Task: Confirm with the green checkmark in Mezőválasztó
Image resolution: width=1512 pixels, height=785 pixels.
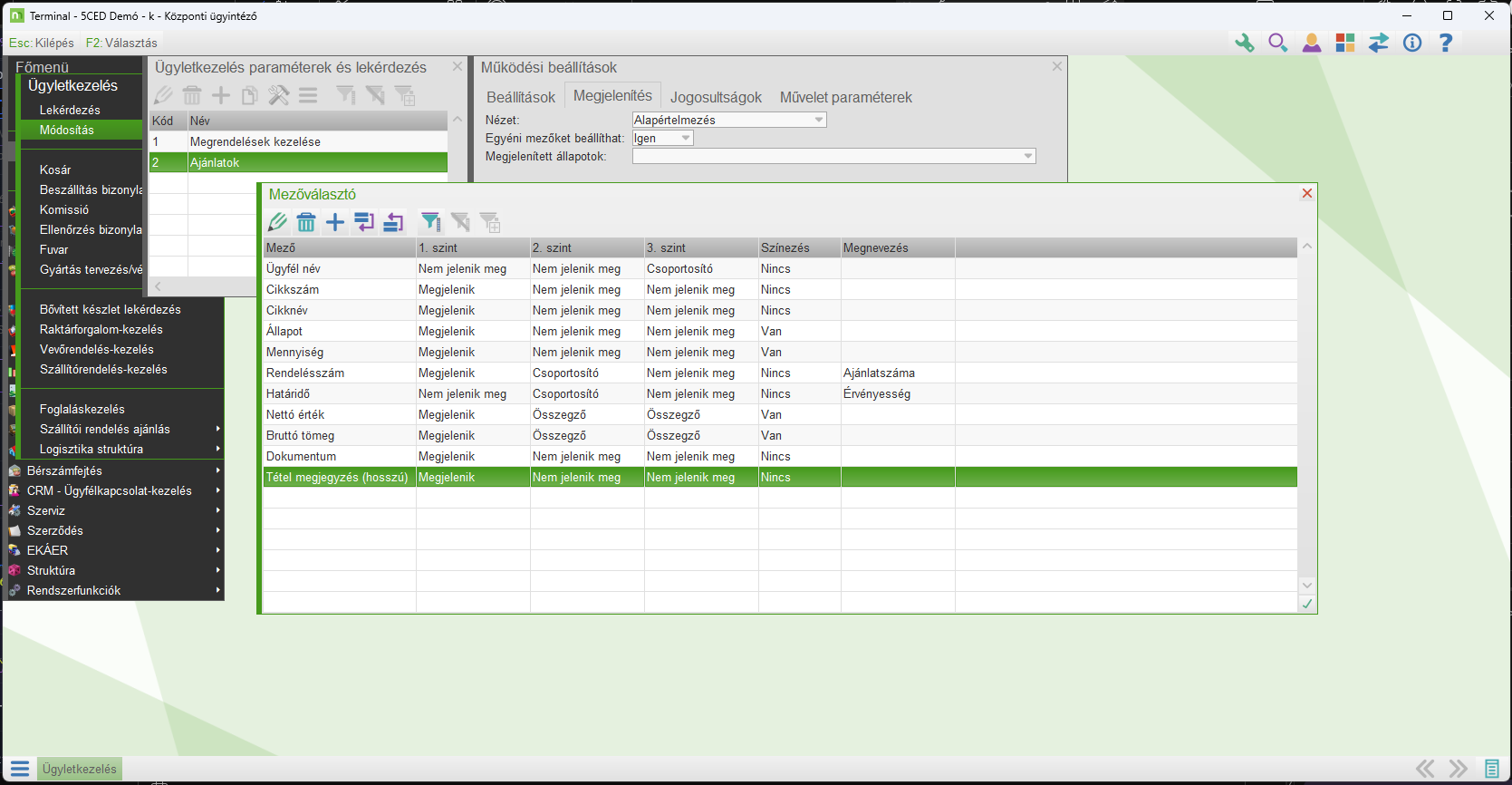Action: pos(1306,604)
